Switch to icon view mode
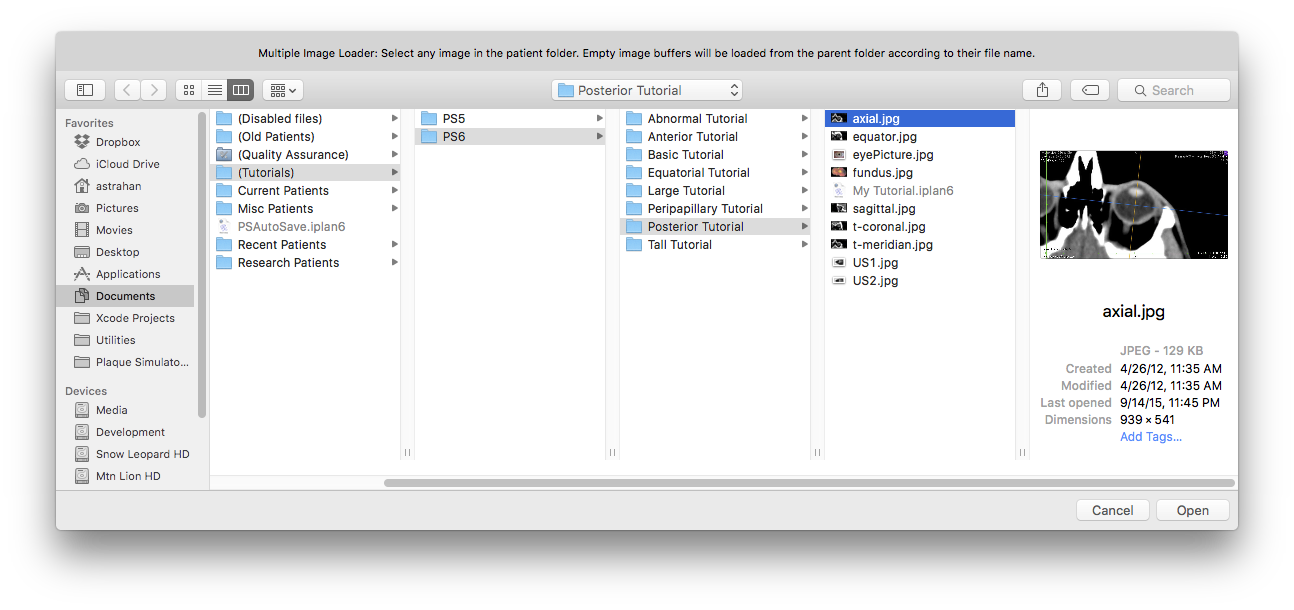 (x=188, y=90)
